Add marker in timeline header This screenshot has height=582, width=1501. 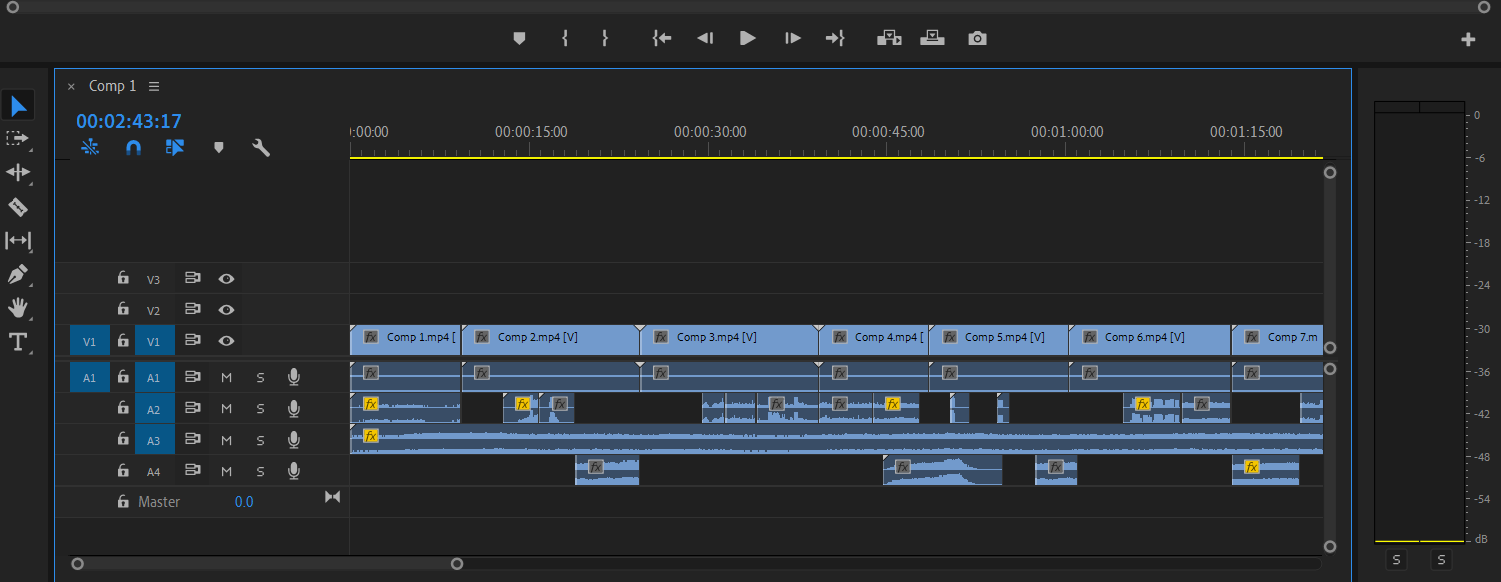click(x=218, y=147)
